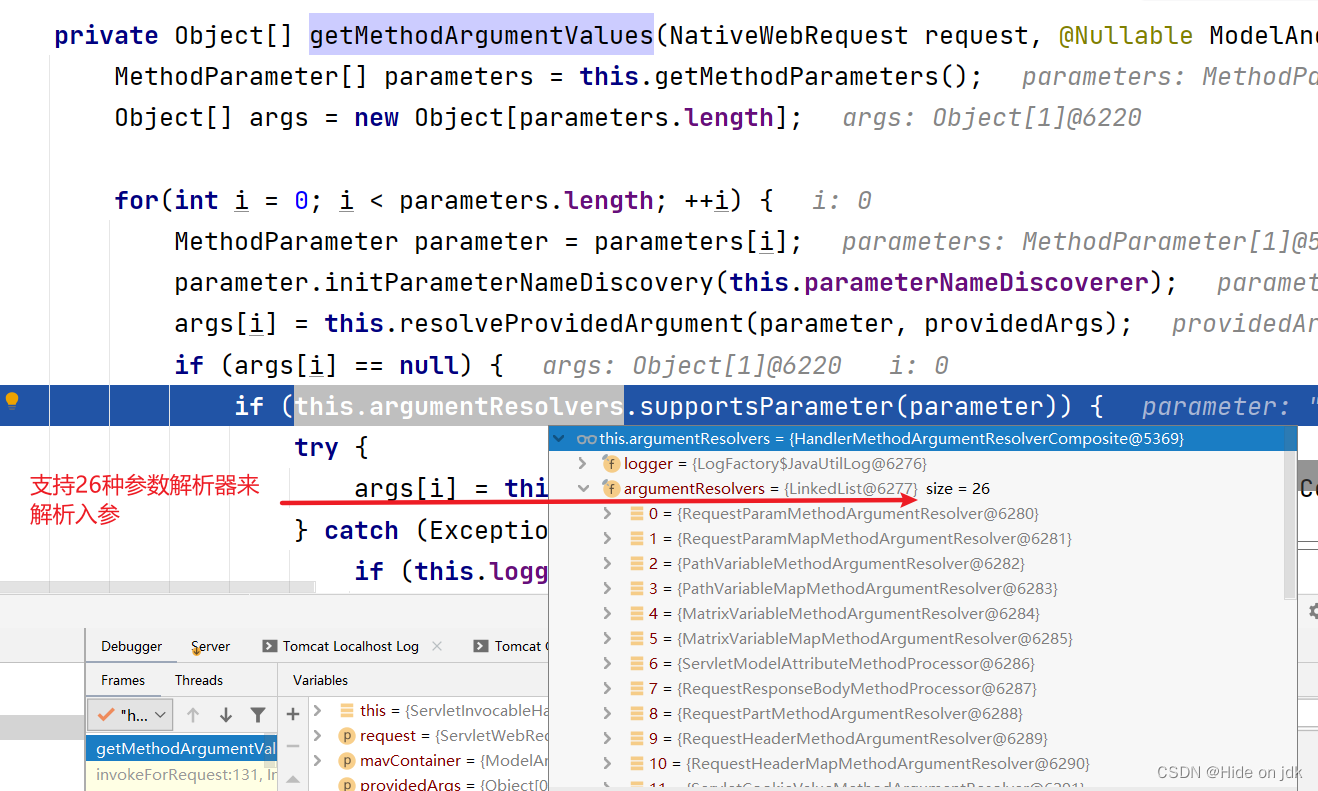Click the Tomcat icon on the Tomcat Localhost Log tab

coord(269,645)
